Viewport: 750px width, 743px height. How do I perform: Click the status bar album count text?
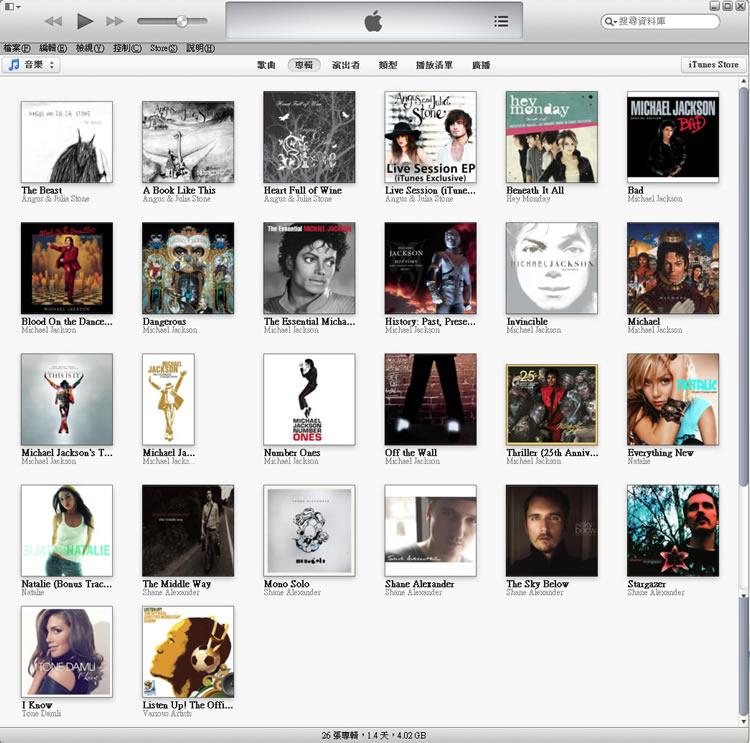click(x=374, y=735)
